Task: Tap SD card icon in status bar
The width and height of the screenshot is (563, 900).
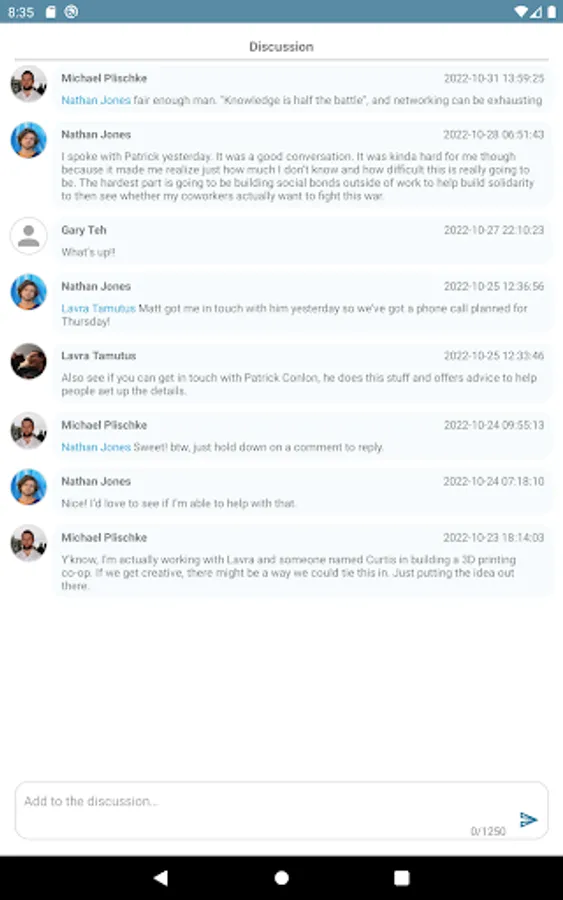Action: click(51, 11)
